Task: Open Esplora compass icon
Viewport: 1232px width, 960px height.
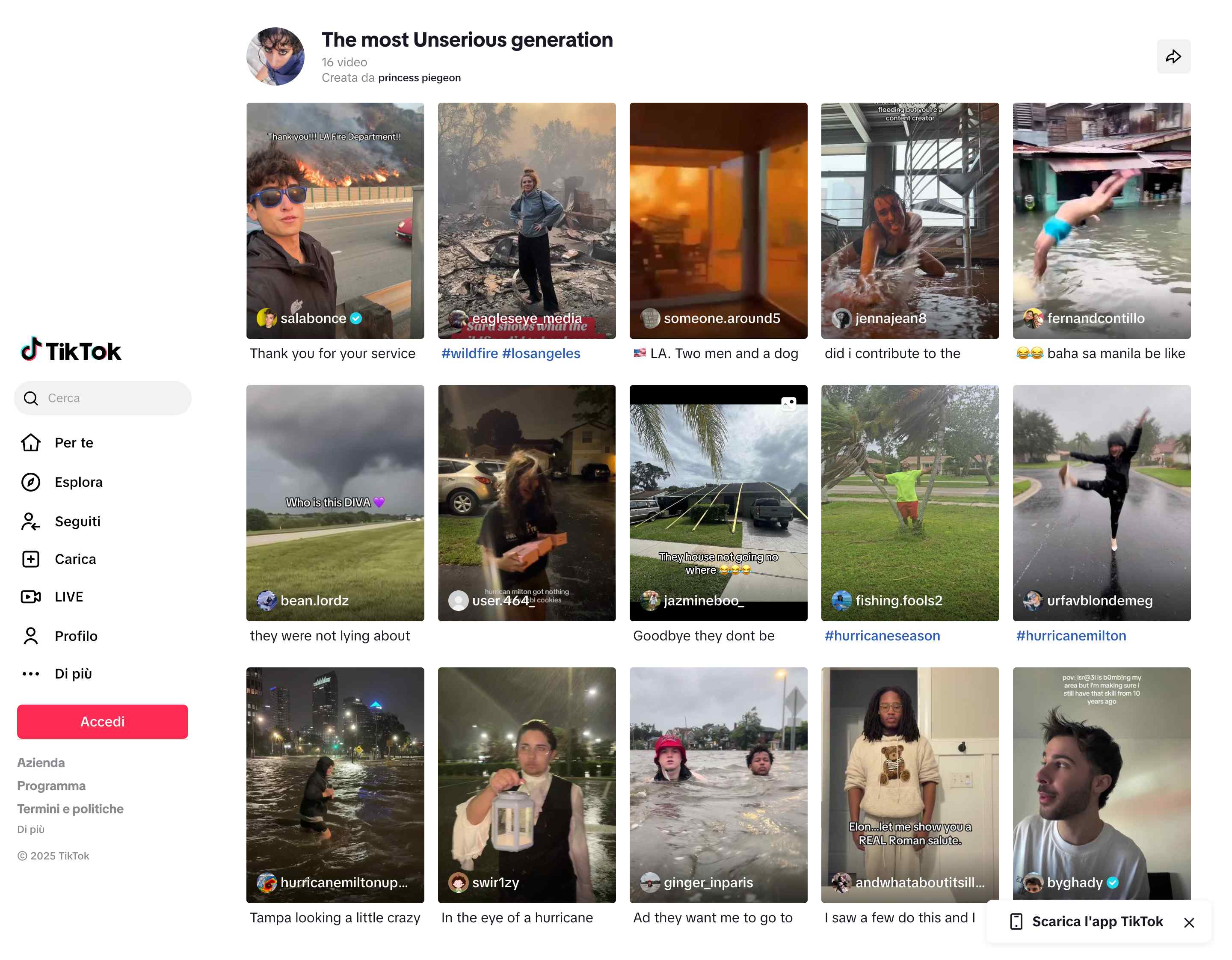Action: coord(30,482)
